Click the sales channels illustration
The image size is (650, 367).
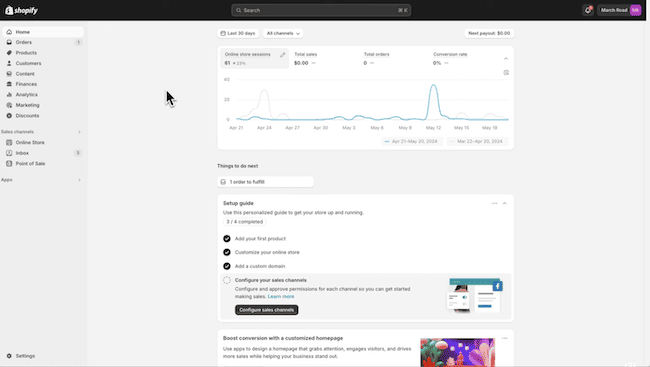[x=475, y=296]
